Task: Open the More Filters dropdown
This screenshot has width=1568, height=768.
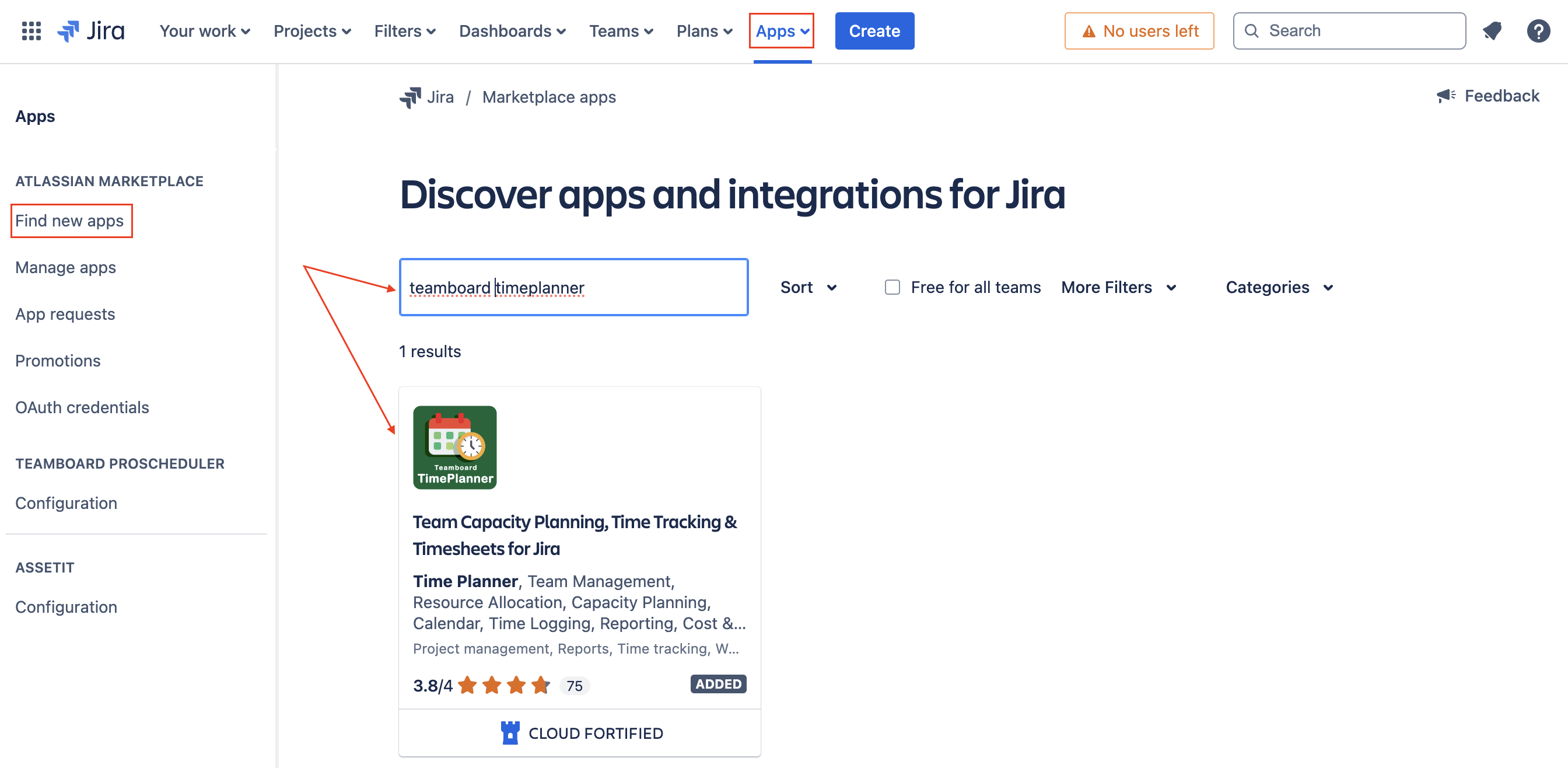Action: [x=1118, y=287]
